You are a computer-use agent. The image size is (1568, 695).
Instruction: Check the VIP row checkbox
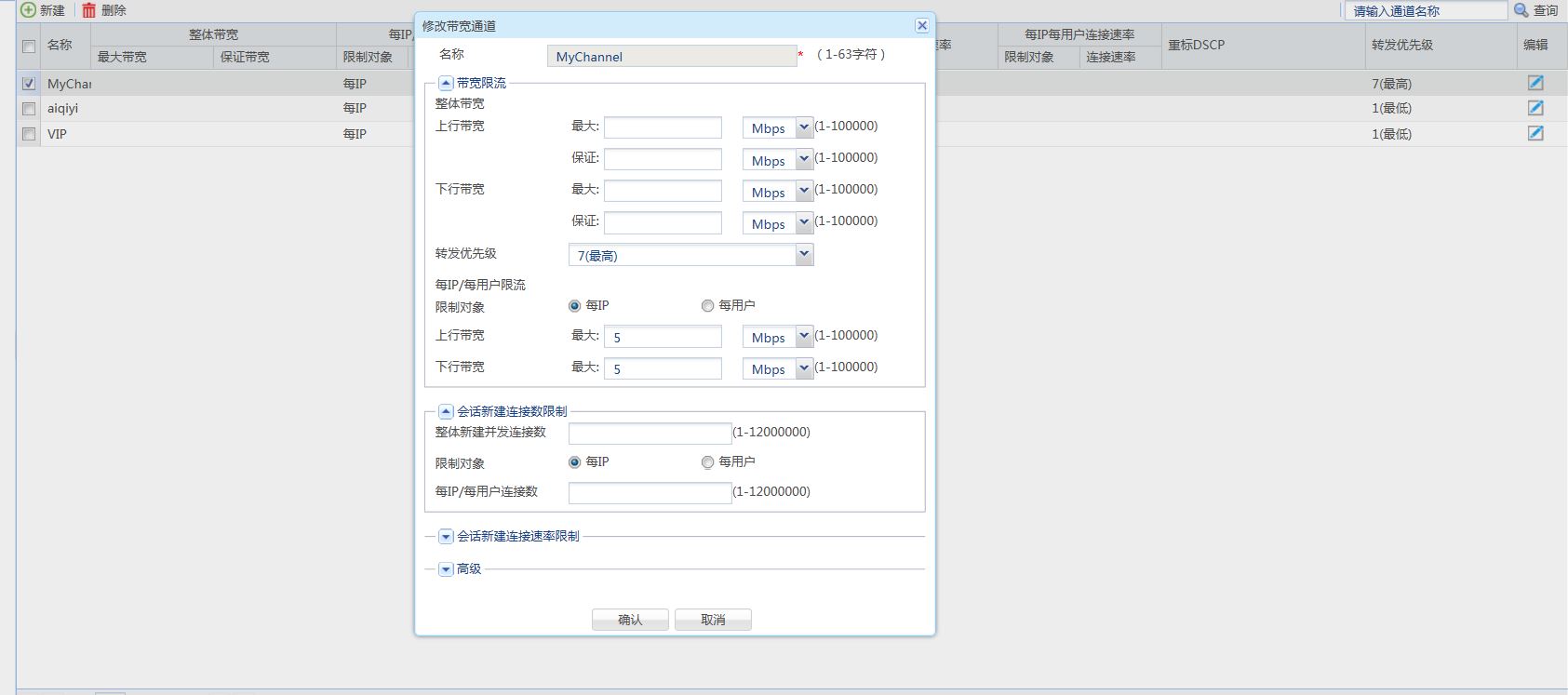point(29,133)
